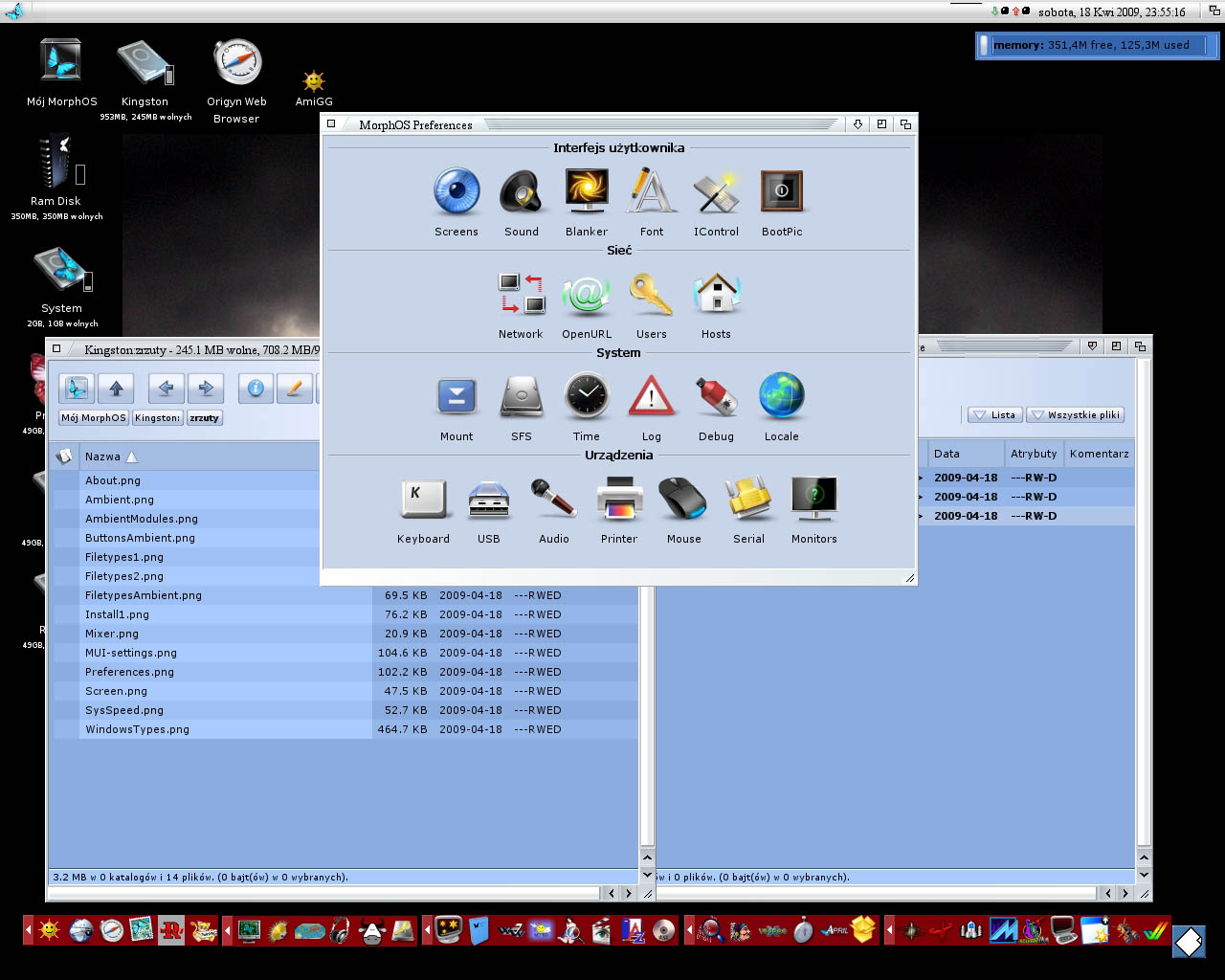The height and width of the screenshot is (980, 1225).
Task: Open the Kingston drive desktop icon
Action: coord(145,63)
